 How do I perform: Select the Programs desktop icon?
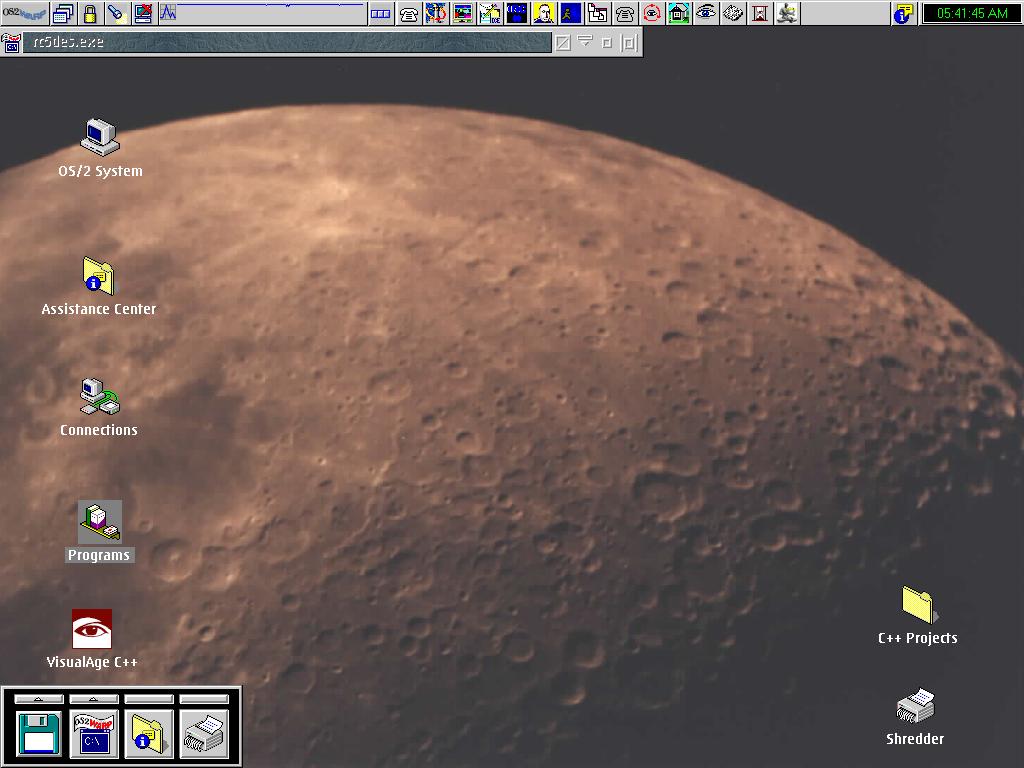(x=99, y=522)
